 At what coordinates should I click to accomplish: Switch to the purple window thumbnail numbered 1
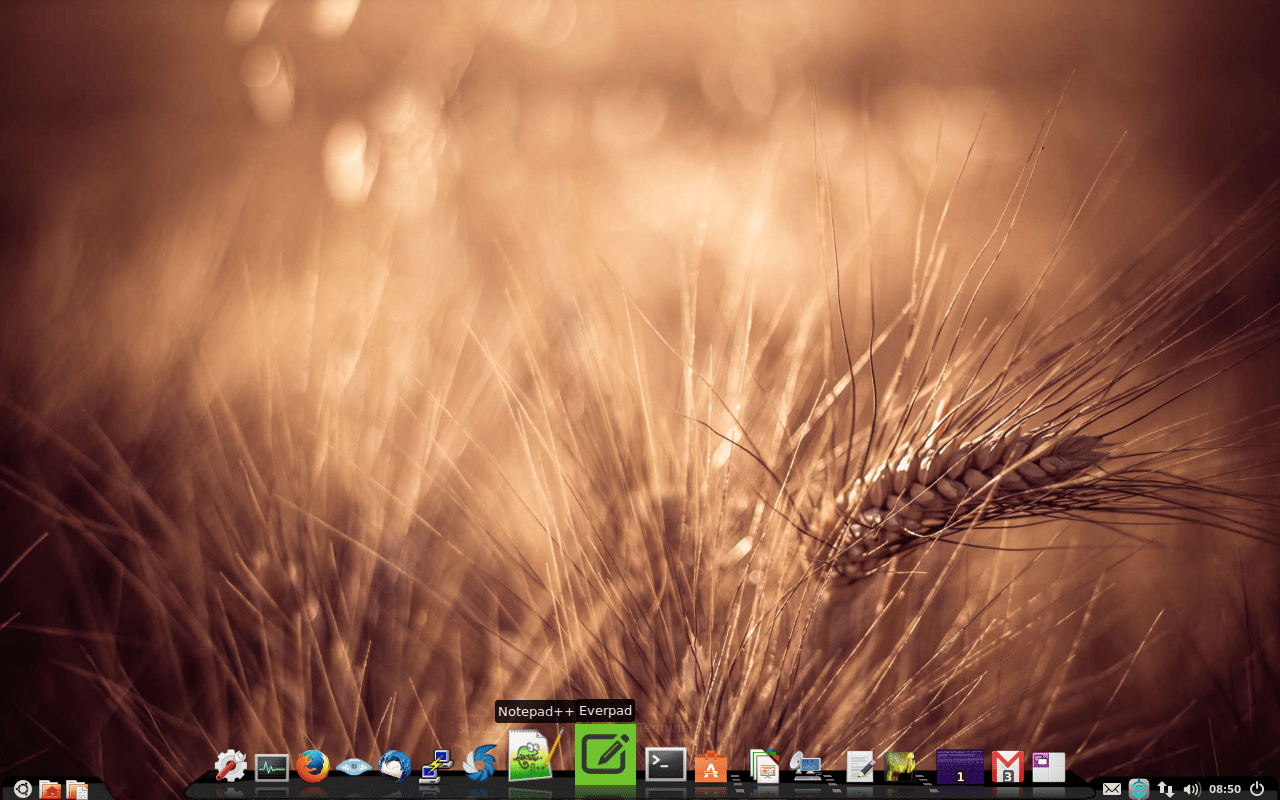960,767
